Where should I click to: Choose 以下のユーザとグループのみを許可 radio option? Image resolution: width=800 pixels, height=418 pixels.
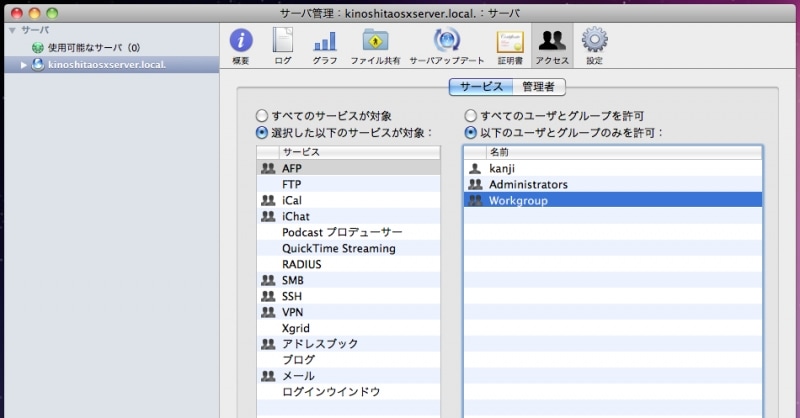tap(470, 132)
